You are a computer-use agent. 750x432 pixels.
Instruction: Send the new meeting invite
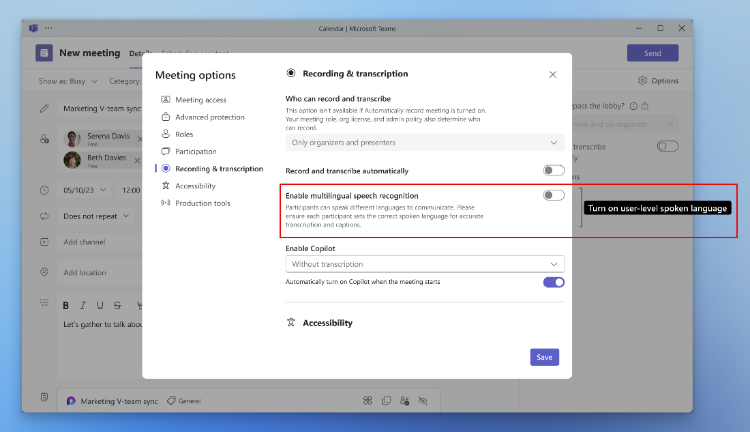[x=652, y=53]
